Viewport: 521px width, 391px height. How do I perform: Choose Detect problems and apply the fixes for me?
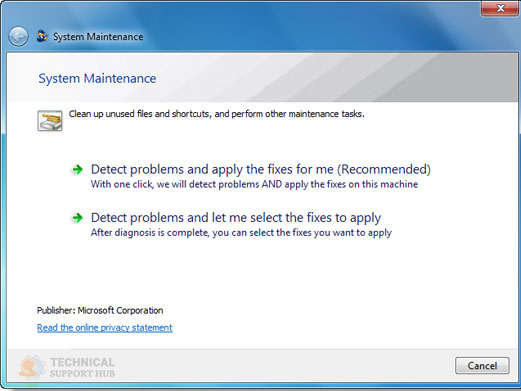(x=261, y=169)
